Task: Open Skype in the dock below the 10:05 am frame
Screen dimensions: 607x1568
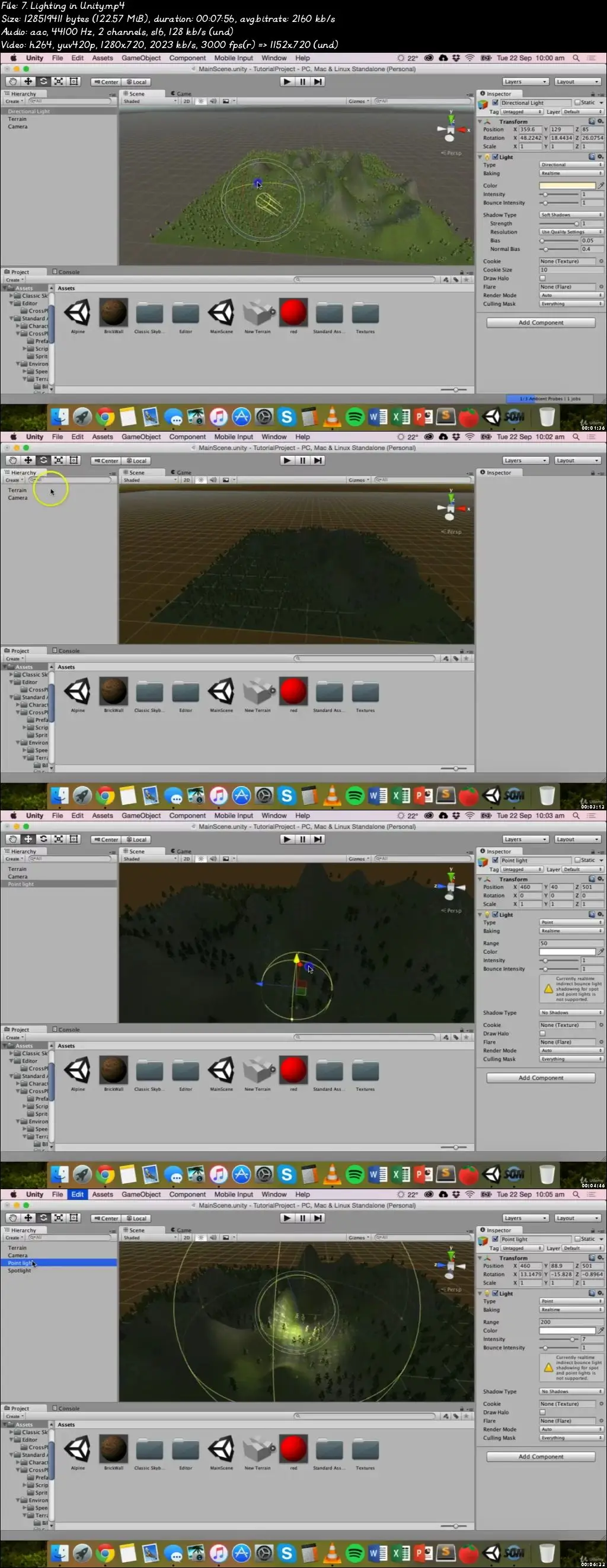Action: point(287,1553)
